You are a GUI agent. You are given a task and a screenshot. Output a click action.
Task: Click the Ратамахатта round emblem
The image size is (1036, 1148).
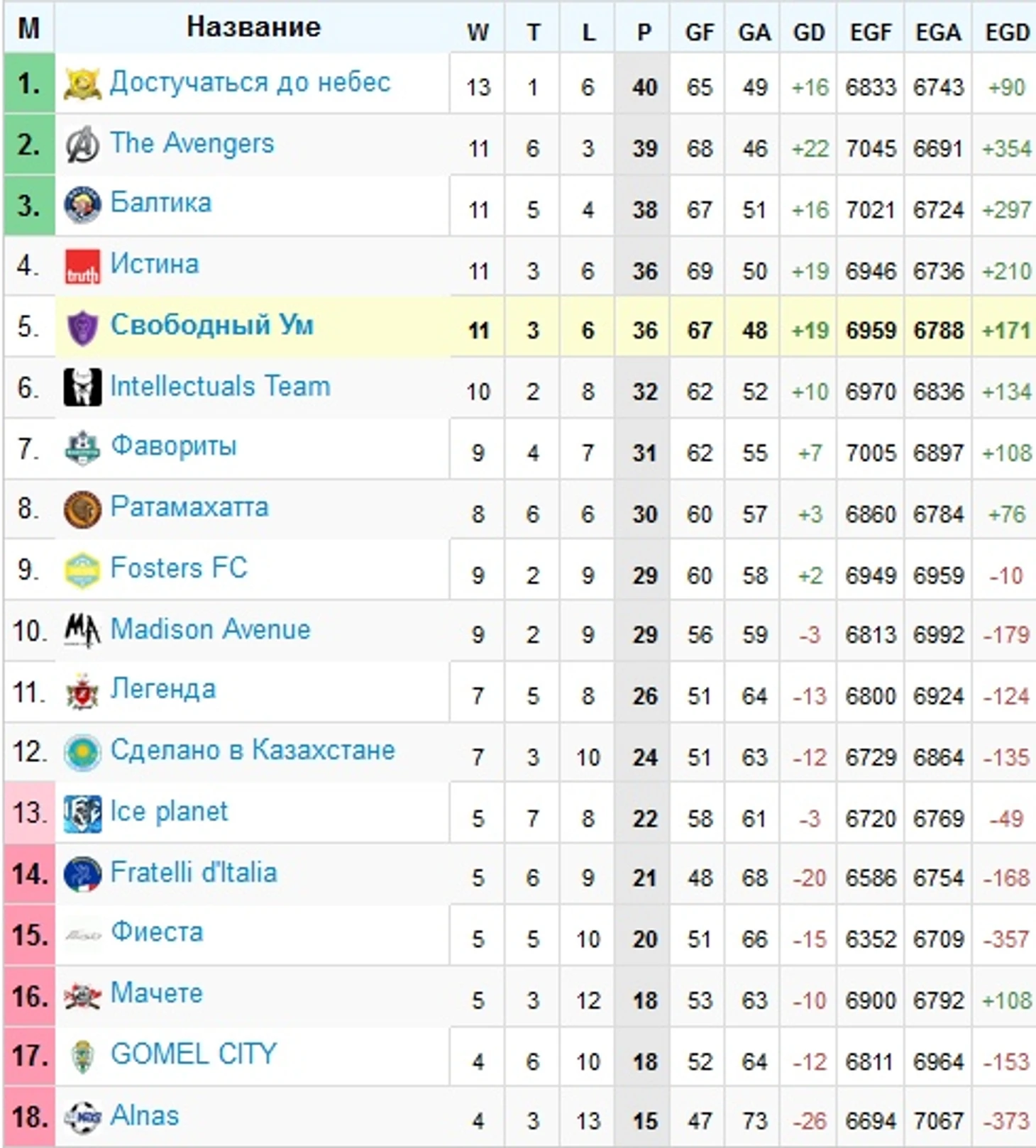pyautogui.click(x=82, y=509)
